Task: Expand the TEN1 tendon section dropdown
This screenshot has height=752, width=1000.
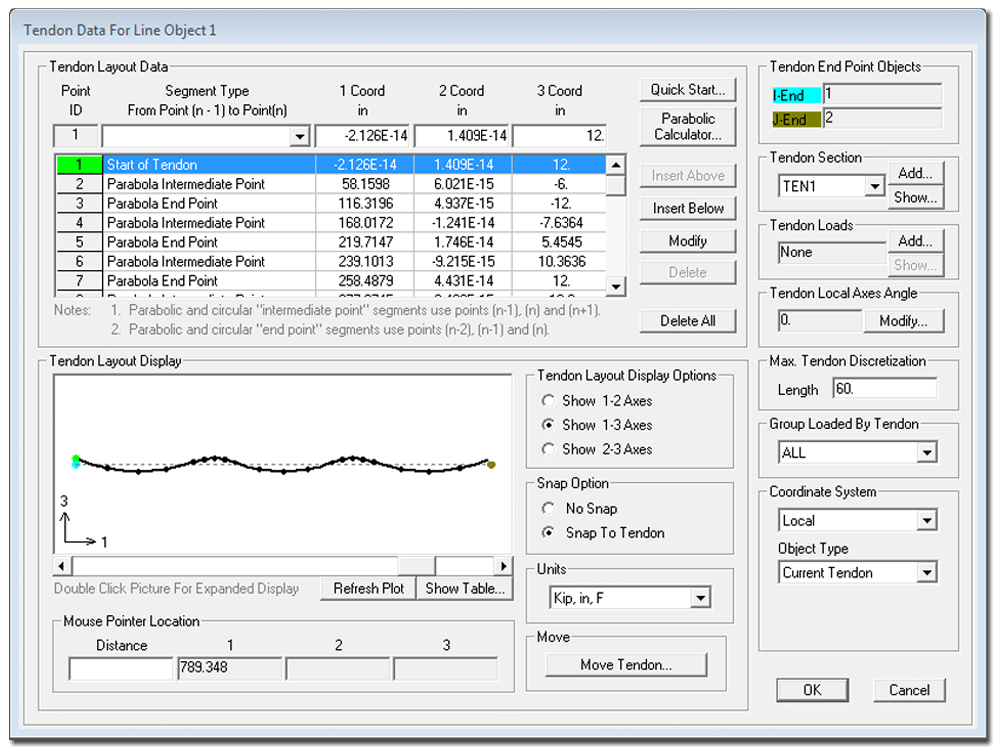Action: [874, 186]
